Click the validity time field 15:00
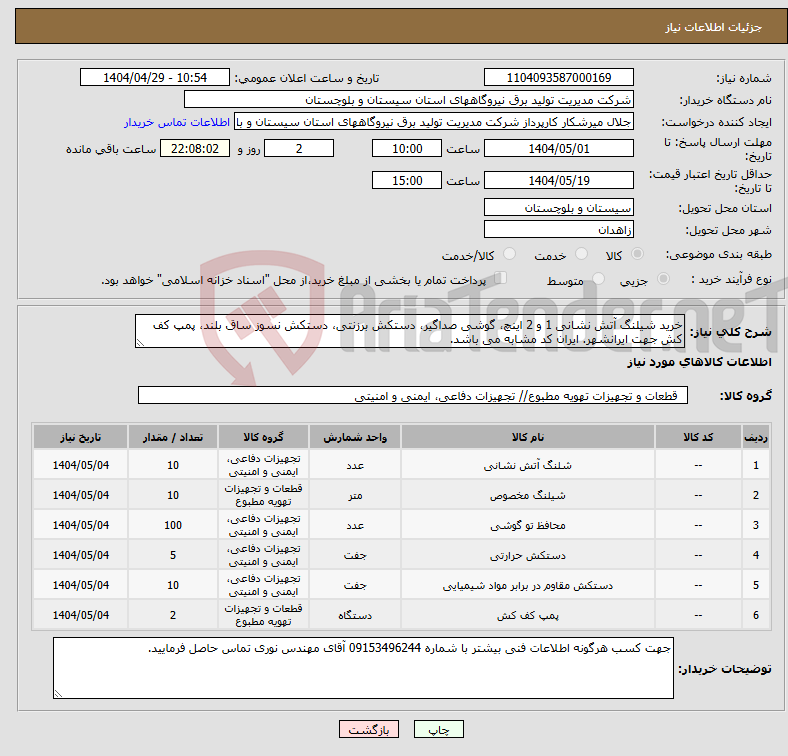 pyautogui.click(x=407, y=180)
